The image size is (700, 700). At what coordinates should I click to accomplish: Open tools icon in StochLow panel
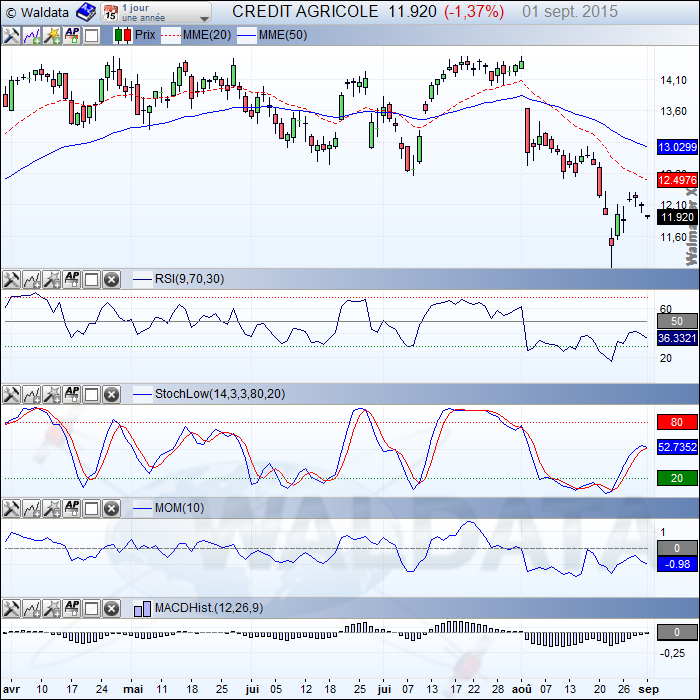tap(11, 394)
